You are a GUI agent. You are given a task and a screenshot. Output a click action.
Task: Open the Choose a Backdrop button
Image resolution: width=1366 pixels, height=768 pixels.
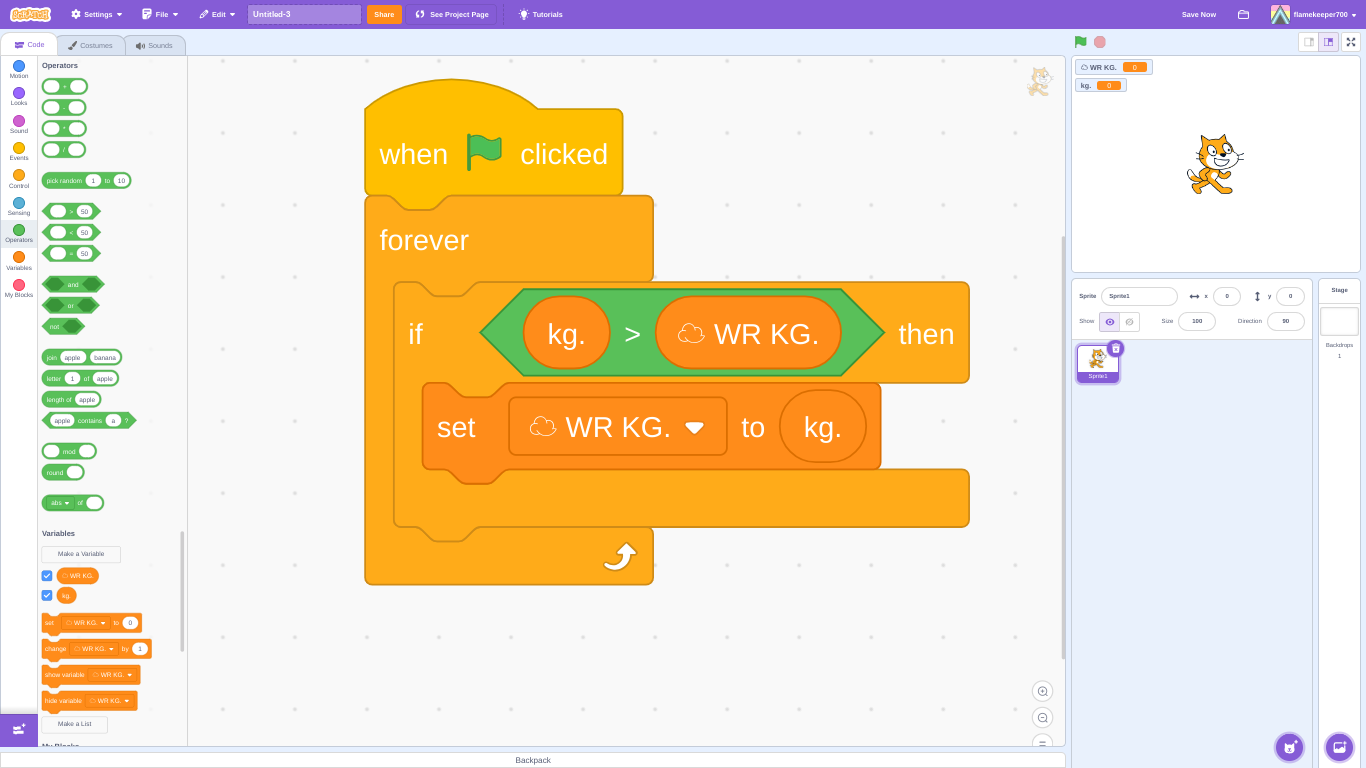click(x=1339, y=747)
